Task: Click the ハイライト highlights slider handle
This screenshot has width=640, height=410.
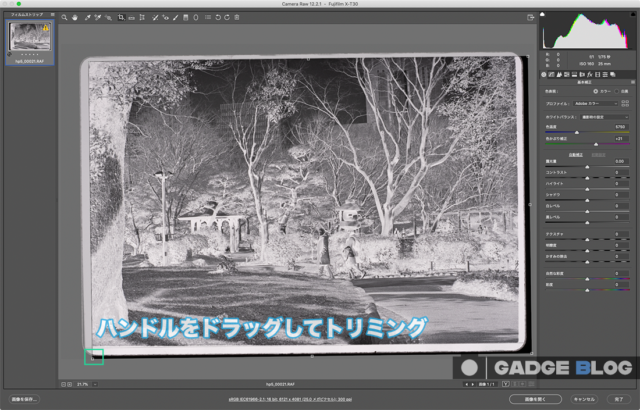Action: point(587,189)
